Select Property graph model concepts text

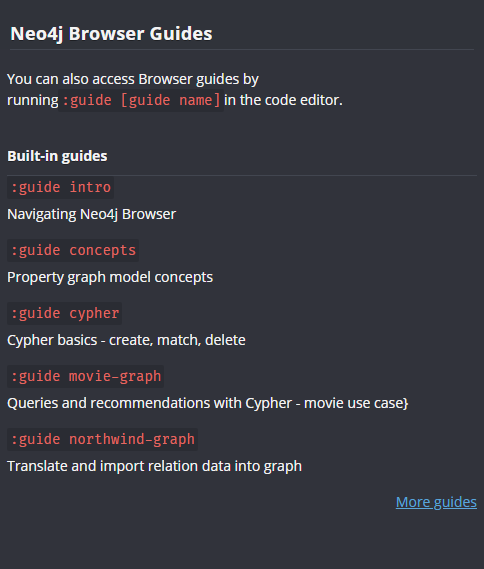coord(110,277)
